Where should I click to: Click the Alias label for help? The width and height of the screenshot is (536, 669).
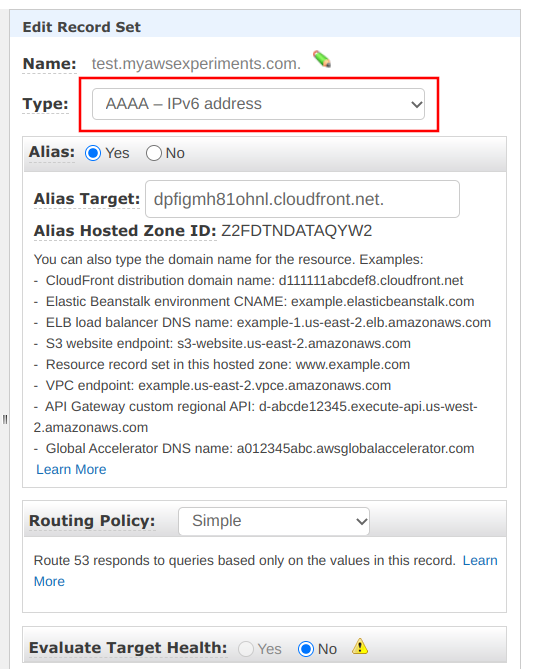(52, 152)
